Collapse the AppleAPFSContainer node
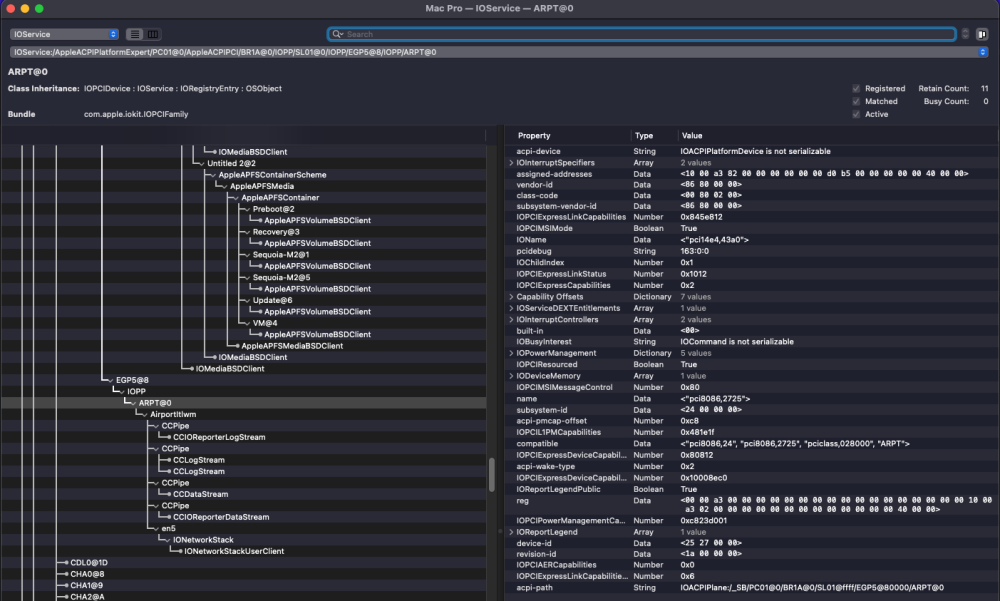Image resolution: width=1000 pixels, height=601 pixels. [236, 198]
